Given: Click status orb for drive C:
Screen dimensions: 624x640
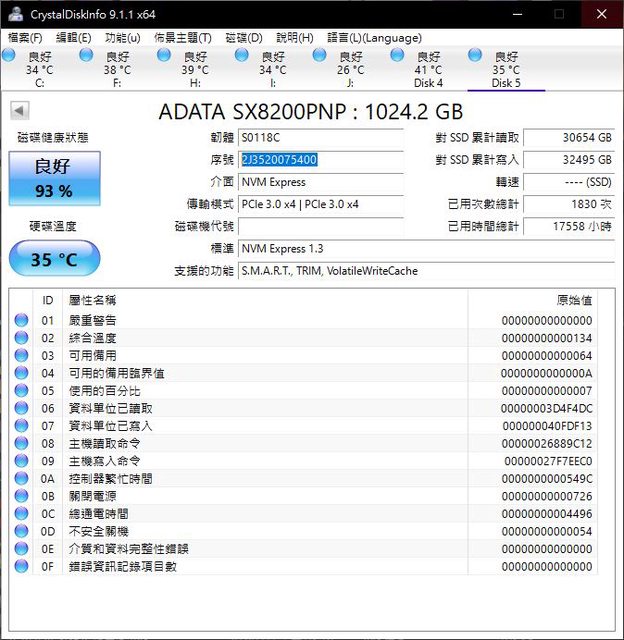Looking at the screenshot, I should click(x=9, y=56).
